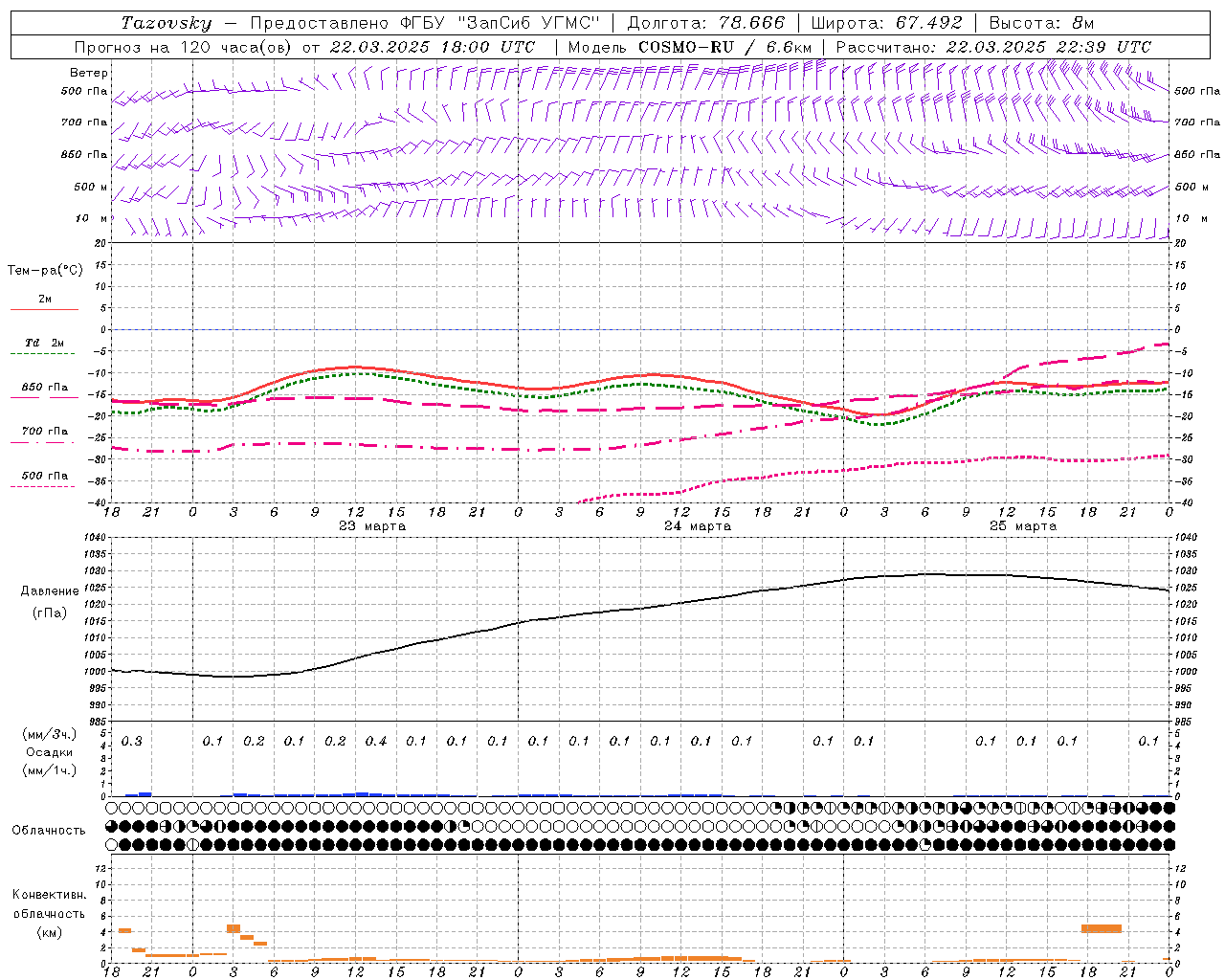Click the "Модель COSMO-RU / 6.6км" text

coord(690,47)
